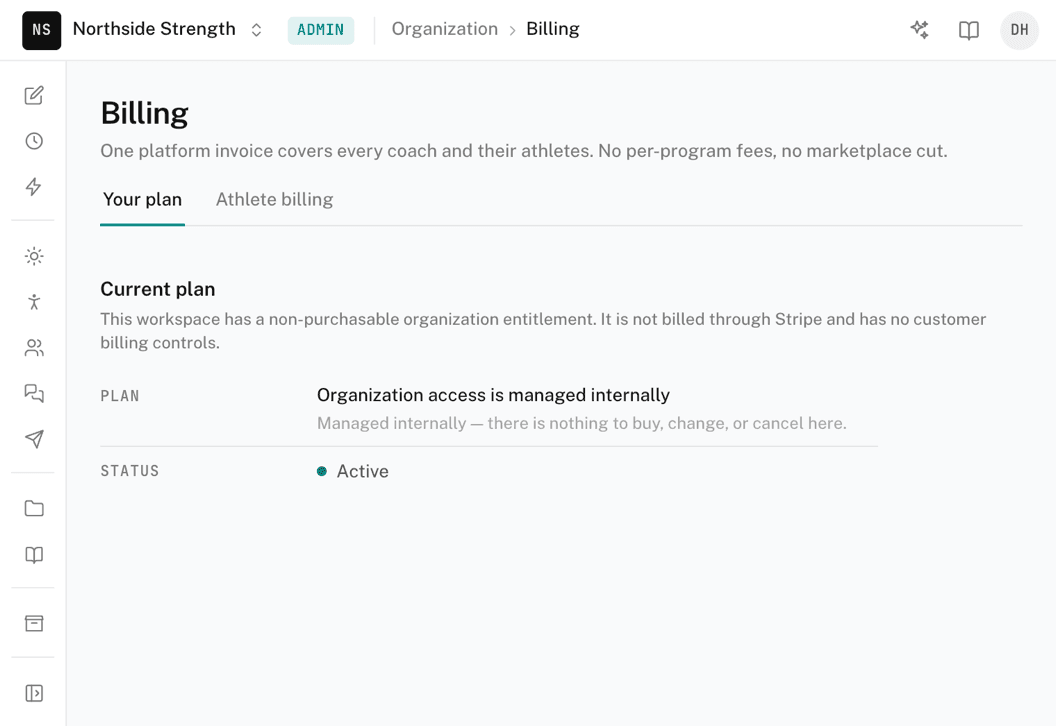The width and height of the screenshot is (1056, 726).
Task: Click the Billing page heading
Action: coord(144,113)
